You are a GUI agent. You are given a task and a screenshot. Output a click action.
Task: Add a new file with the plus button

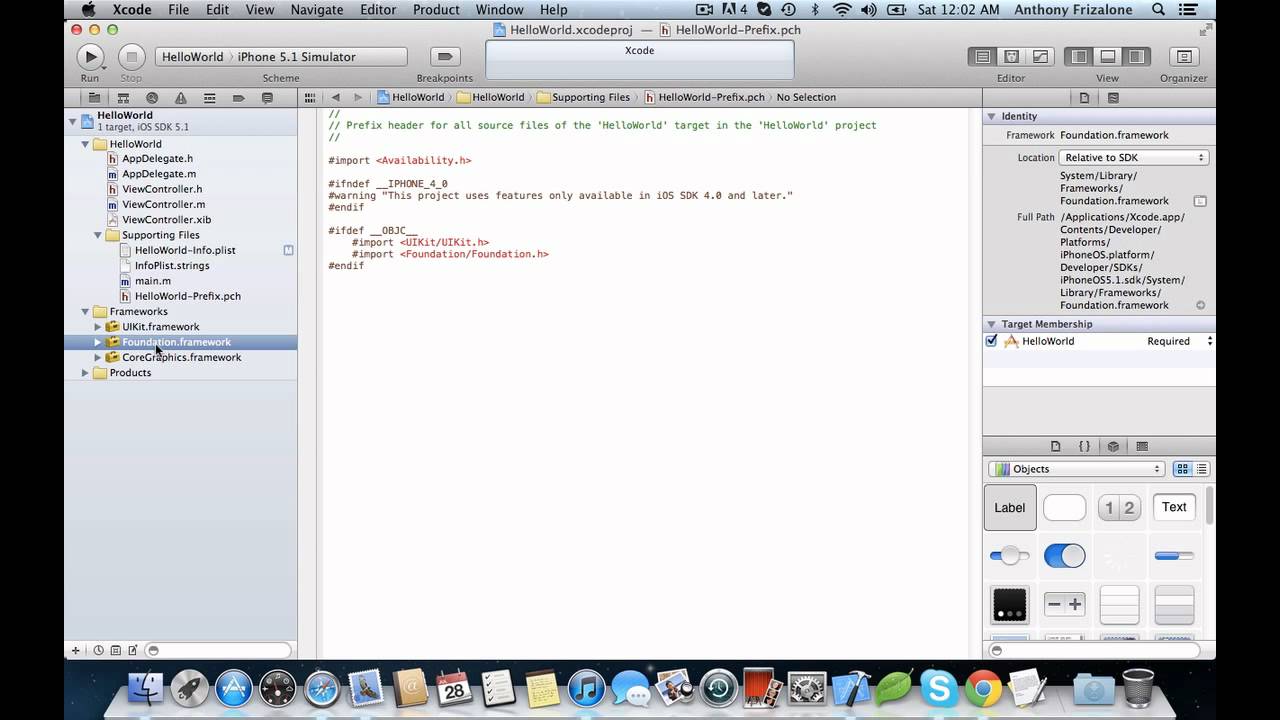point(75,650)
